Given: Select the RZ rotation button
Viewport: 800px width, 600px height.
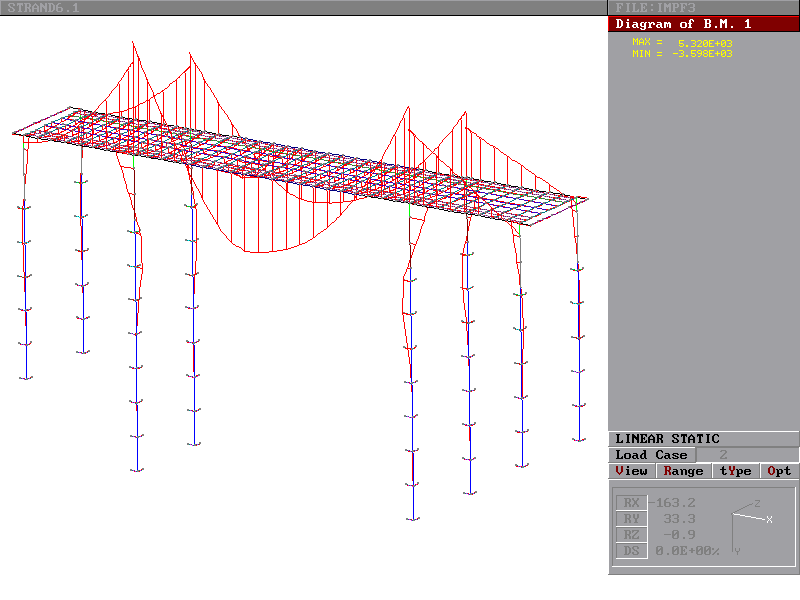Looking at the screenshot, I should [x=630, y=535].
